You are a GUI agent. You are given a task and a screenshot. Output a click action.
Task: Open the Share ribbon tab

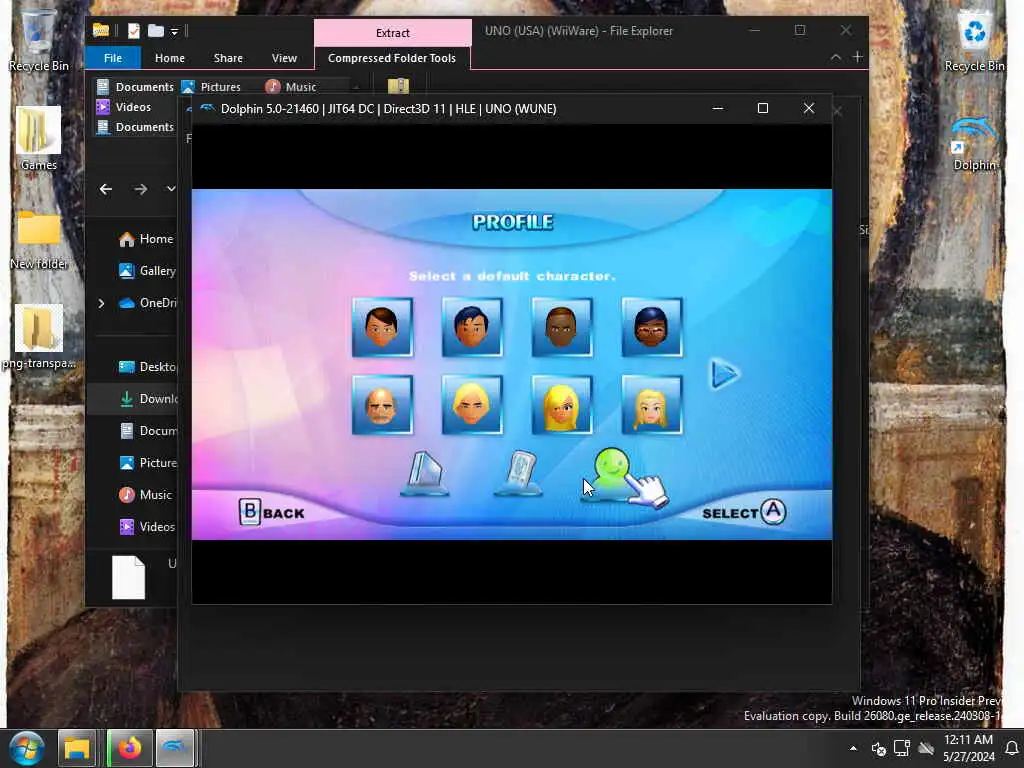coord(228,58)
